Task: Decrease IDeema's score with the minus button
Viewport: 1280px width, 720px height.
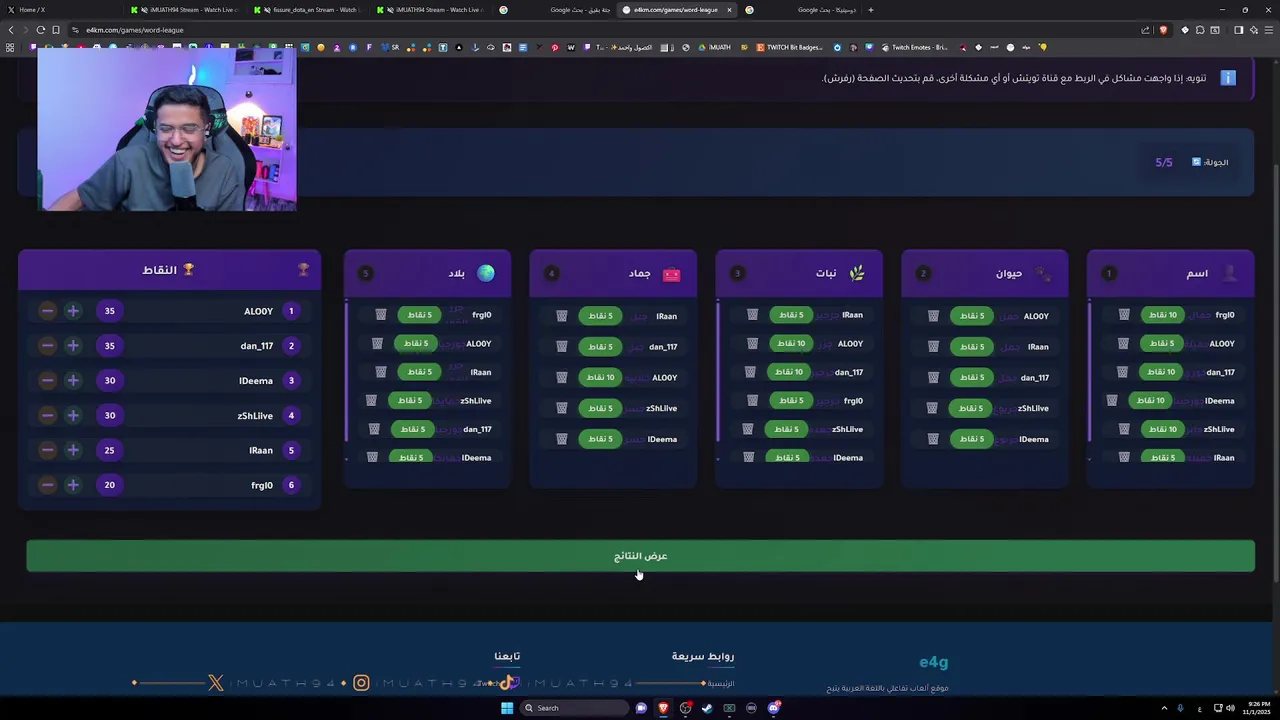Action: (x=47, y=381)
